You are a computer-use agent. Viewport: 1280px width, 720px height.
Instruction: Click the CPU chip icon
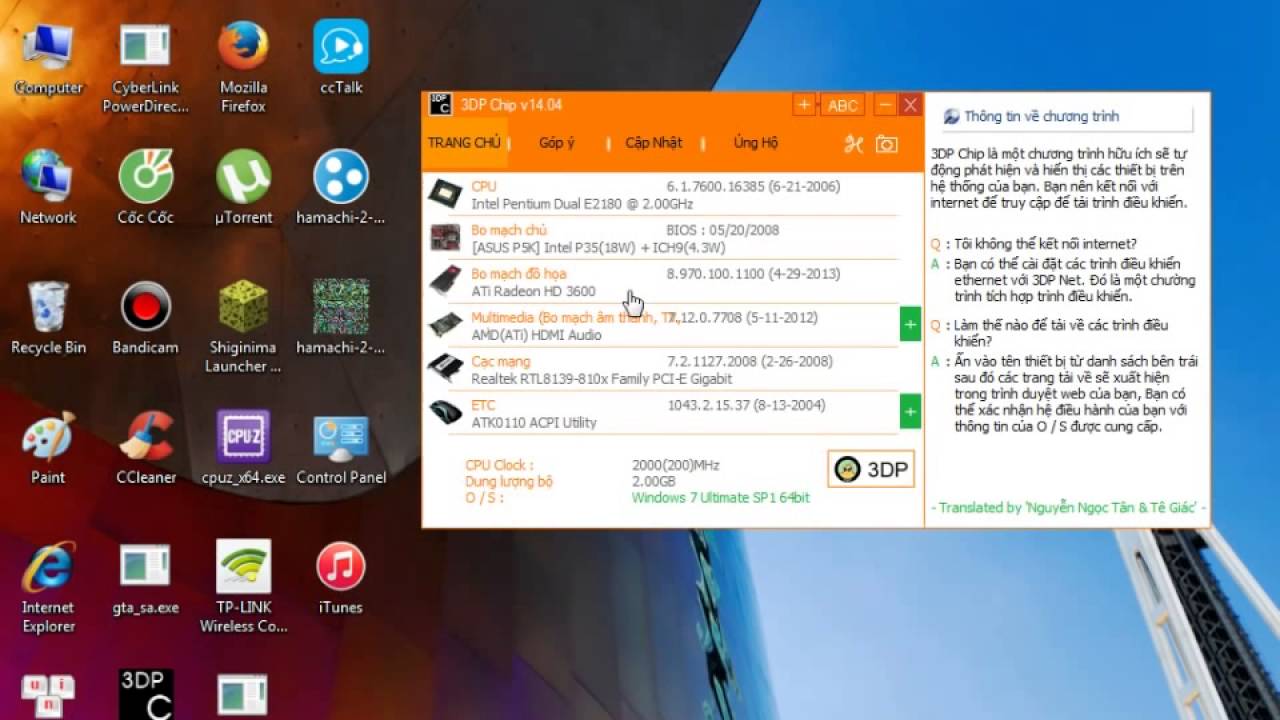[445, 194]
